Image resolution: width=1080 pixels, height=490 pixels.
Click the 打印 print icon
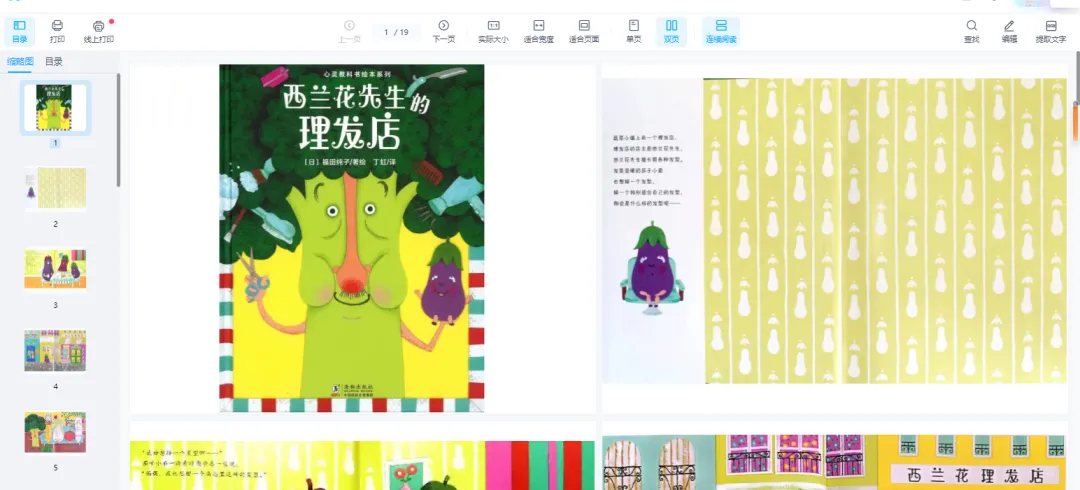point(57,32)
